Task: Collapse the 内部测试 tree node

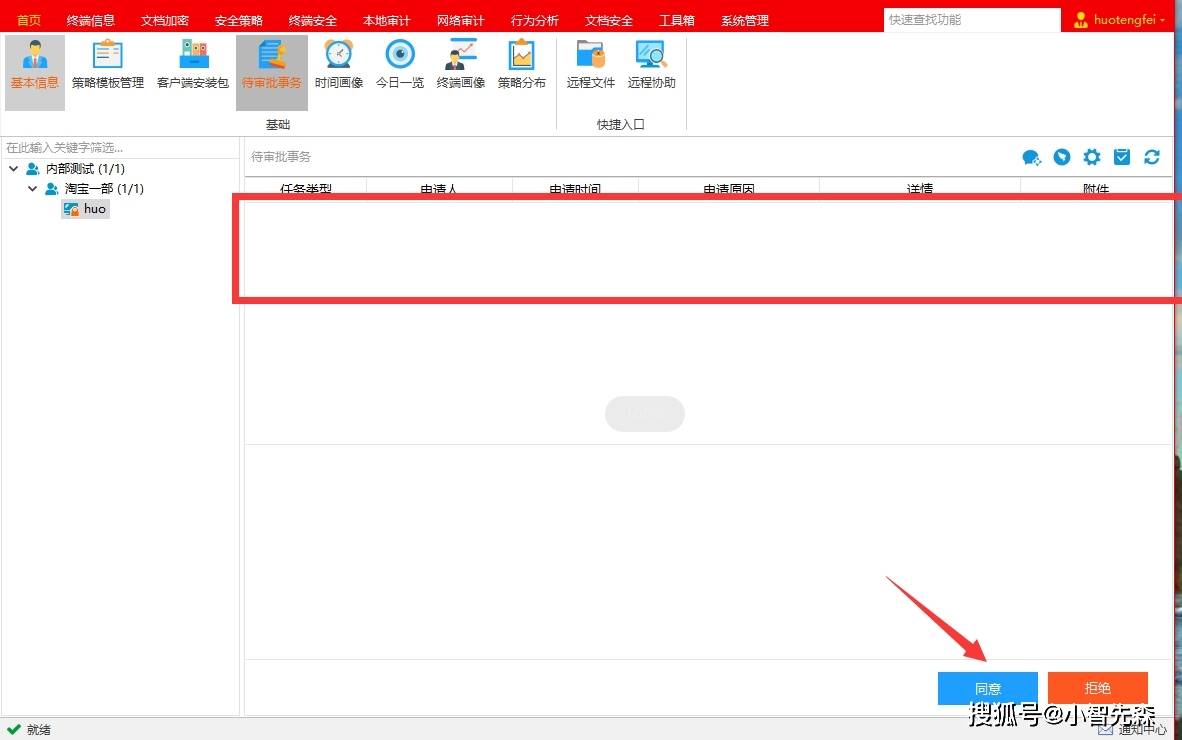Action: click(x=14, y=169)
